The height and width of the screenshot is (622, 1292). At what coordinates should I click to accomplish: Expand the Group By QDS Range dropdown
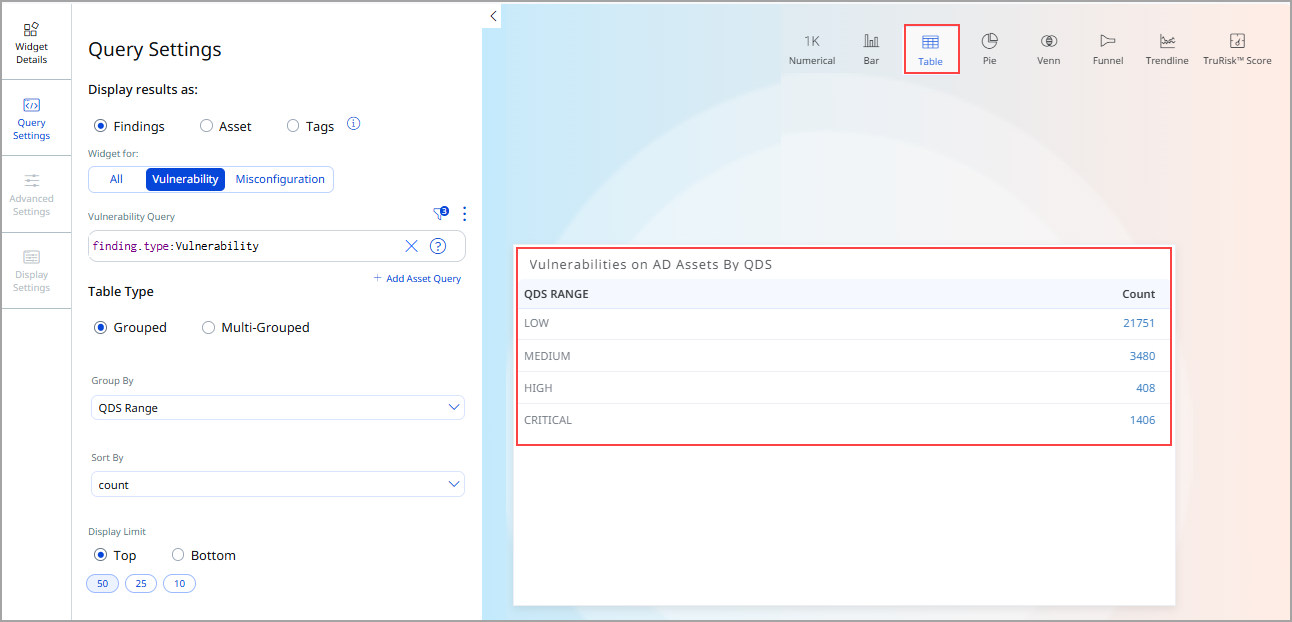pos(277,408)
